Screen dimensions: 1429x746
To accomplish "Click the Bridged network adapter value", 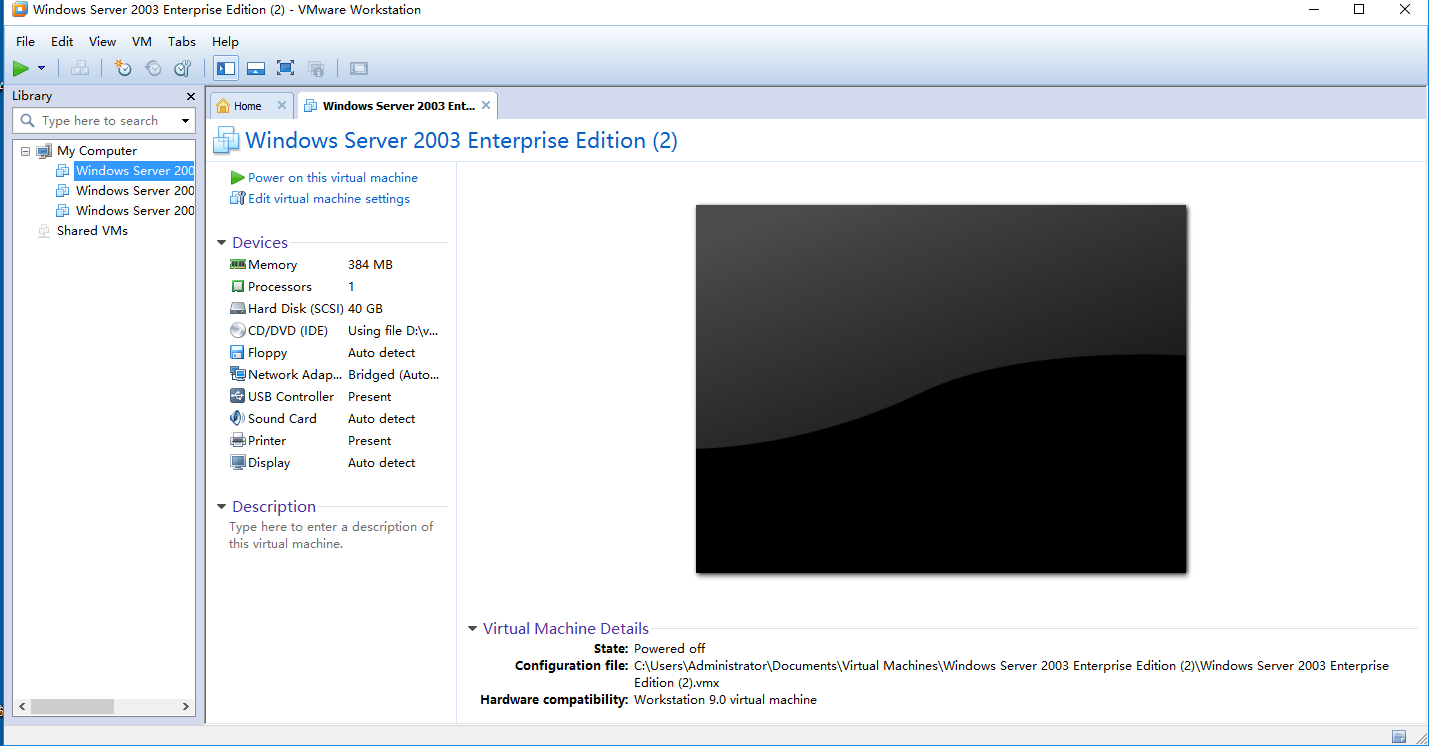I will pos(393,375).
